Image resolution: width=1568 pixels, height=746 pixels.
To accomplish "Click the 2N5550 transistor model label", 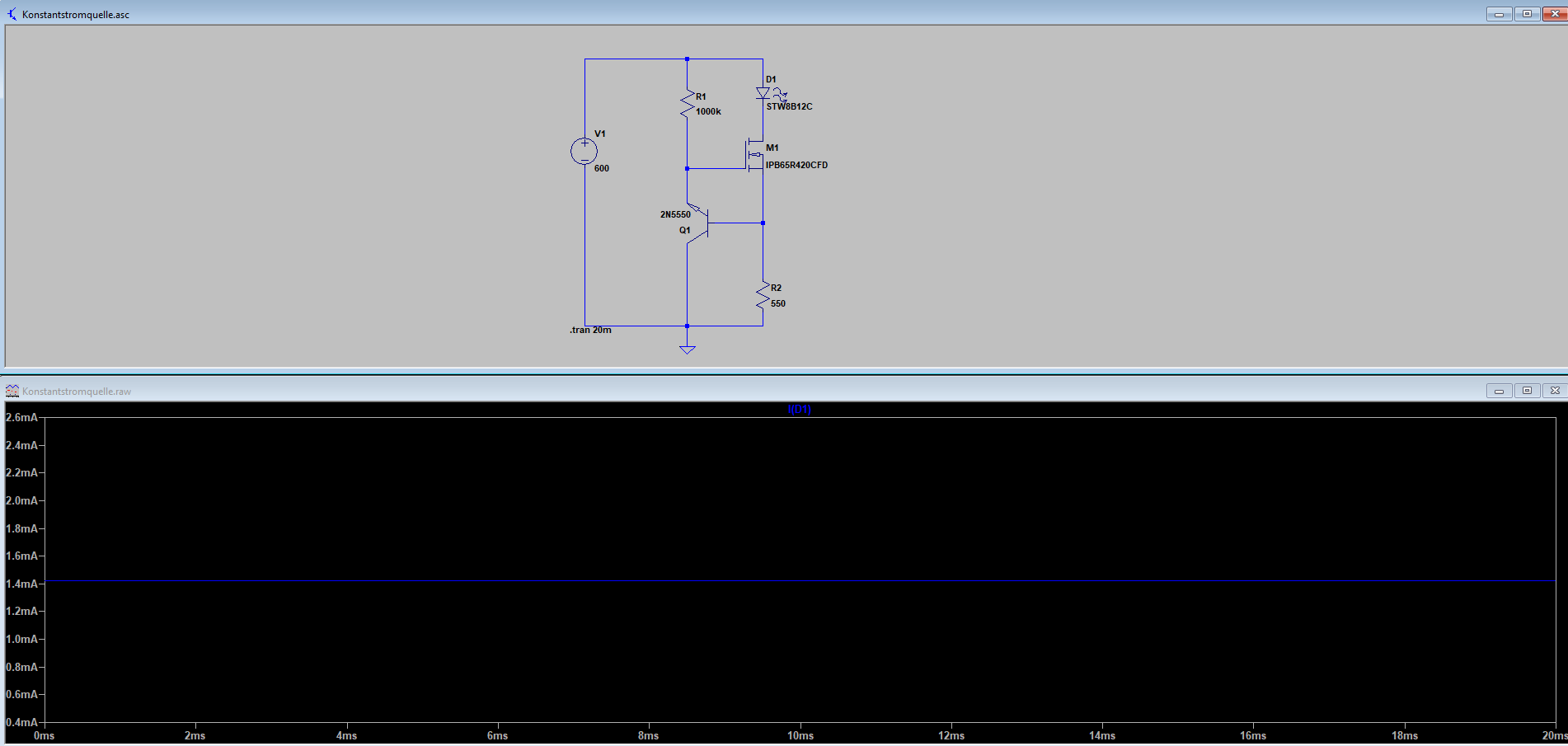I will [675, 214].
